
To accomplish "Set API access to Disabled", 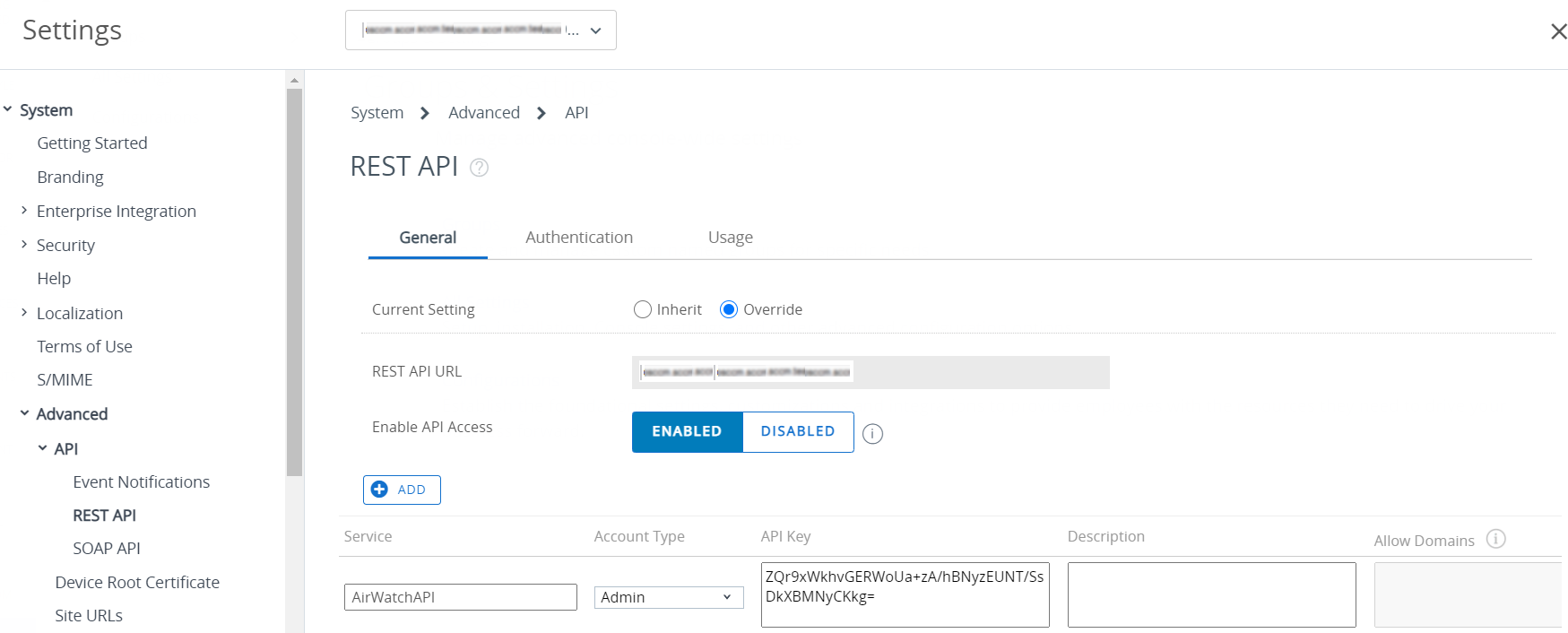I will coord(797,431).
